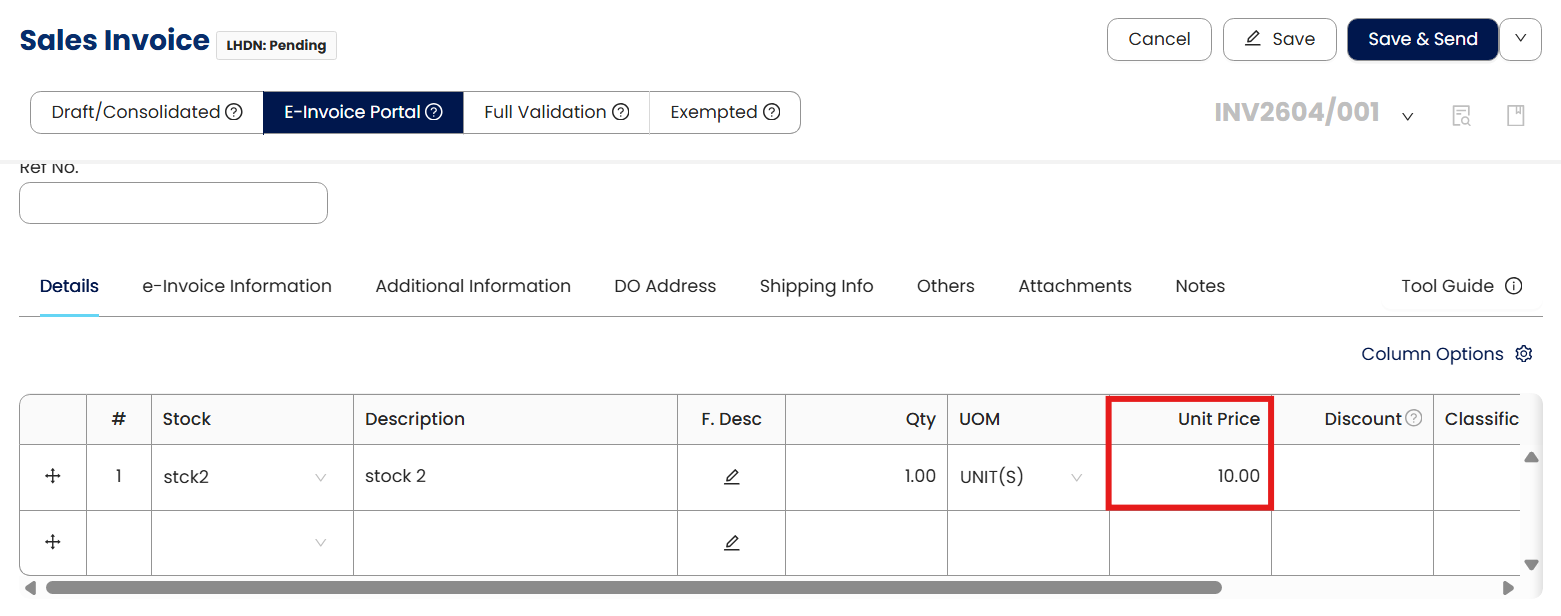Click the Cancel button
1561x616 pixels.
[1159, 39]
